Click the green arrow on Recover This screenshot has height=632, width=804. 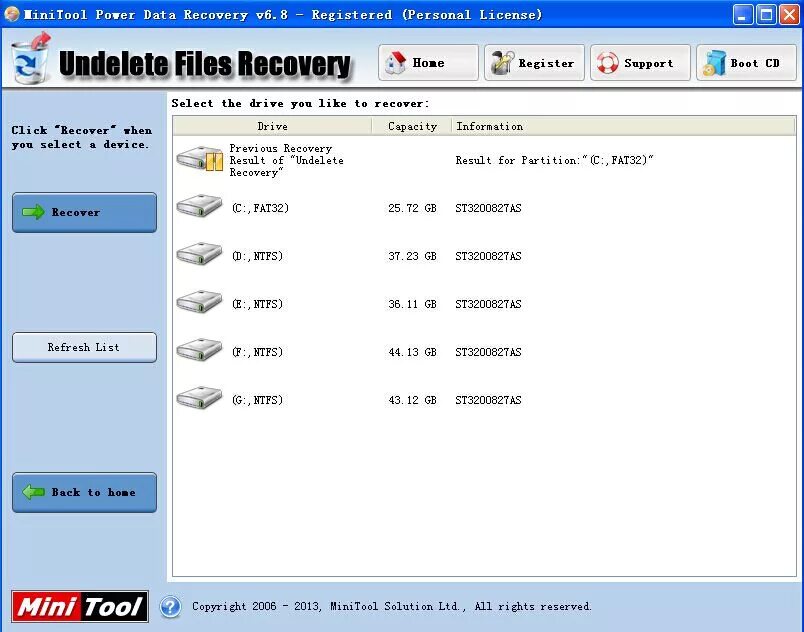tap(33, 212)
